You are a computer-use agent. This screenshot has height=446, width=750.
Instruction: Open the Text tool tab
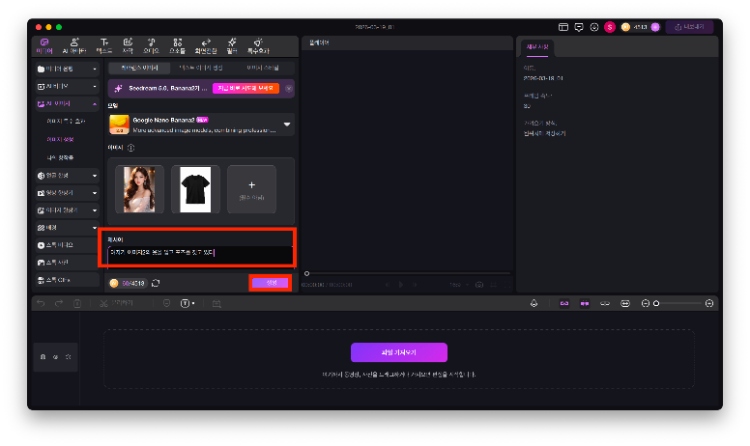pyautogui.click(x=104, y=45)
